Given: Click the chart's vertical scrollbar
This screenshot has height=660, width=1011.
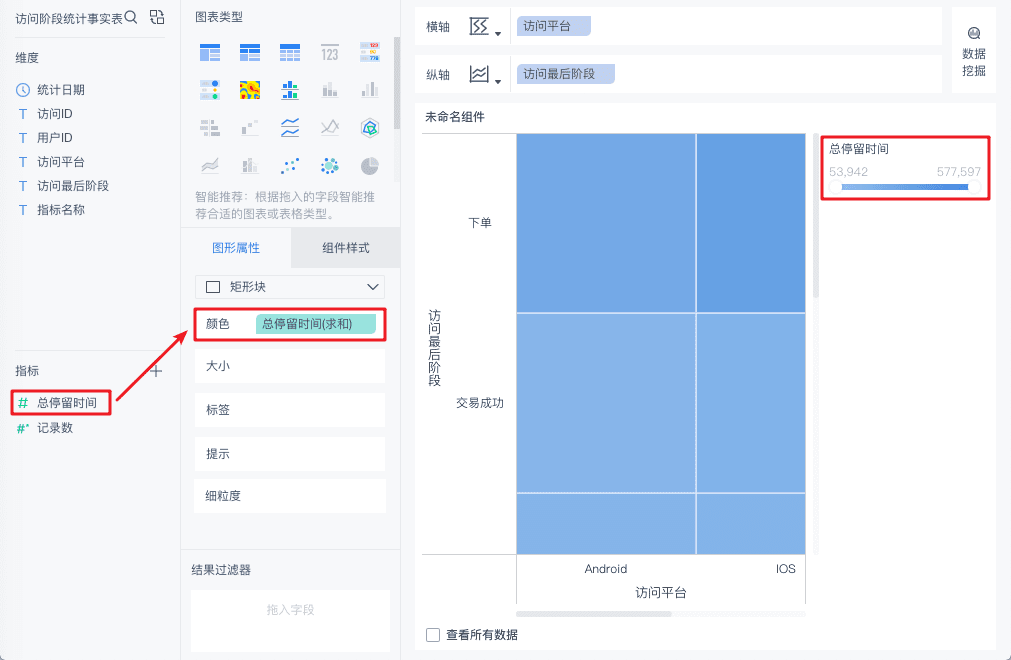Looking at the screenshot, I should (816, 216).
